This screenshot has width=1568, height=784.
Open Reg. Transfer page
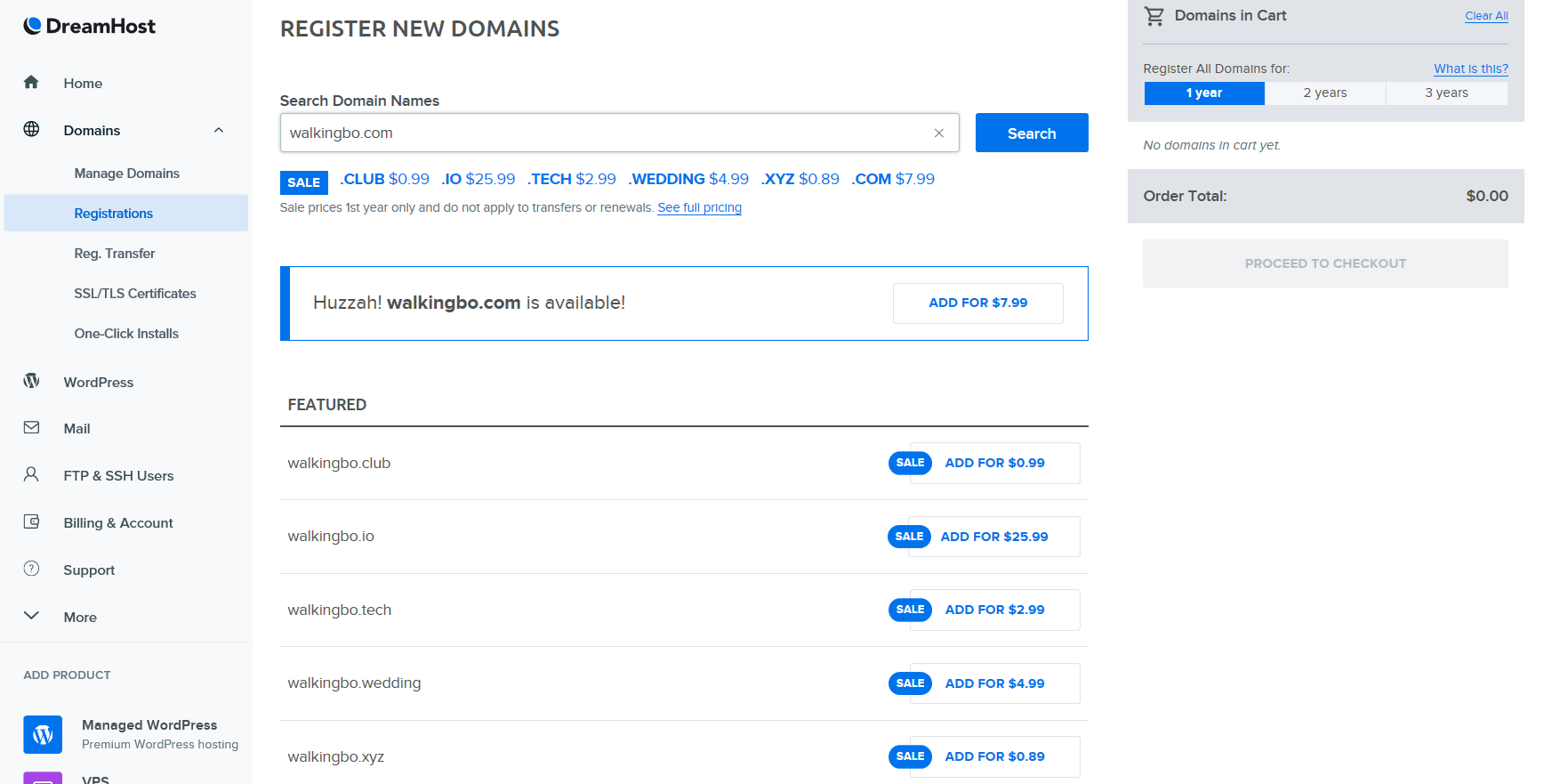point(115,254)
